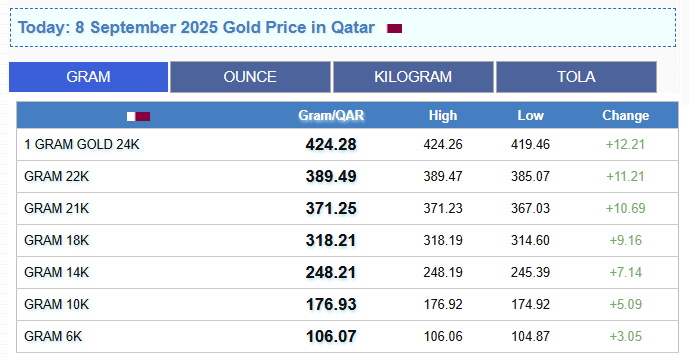Click the GRAM 6K row label

(53, 336)
